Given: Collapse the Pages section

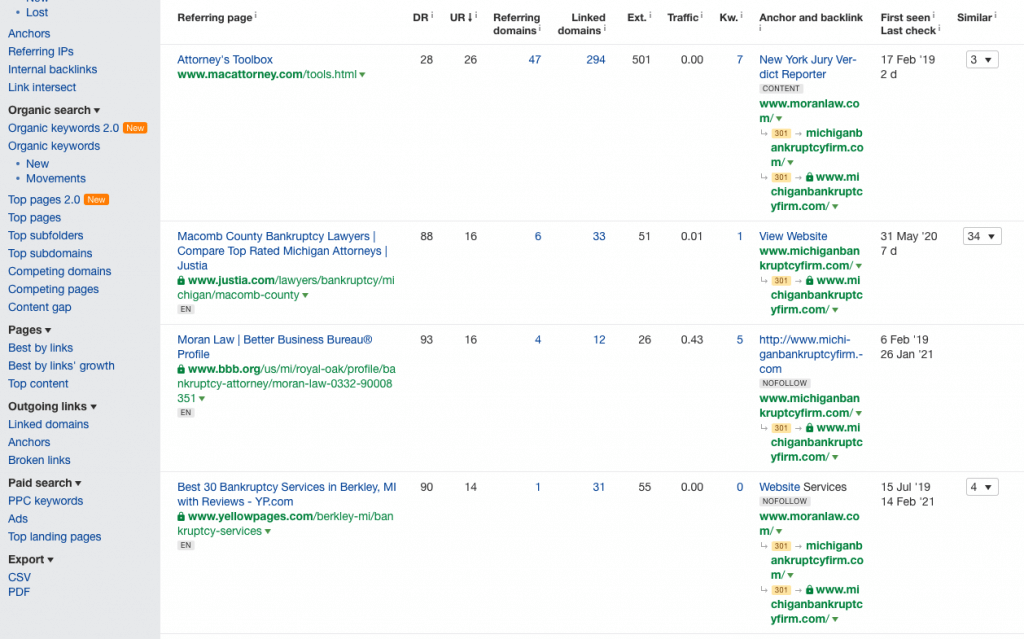Looking at the screenshot, I should [29, 330].
